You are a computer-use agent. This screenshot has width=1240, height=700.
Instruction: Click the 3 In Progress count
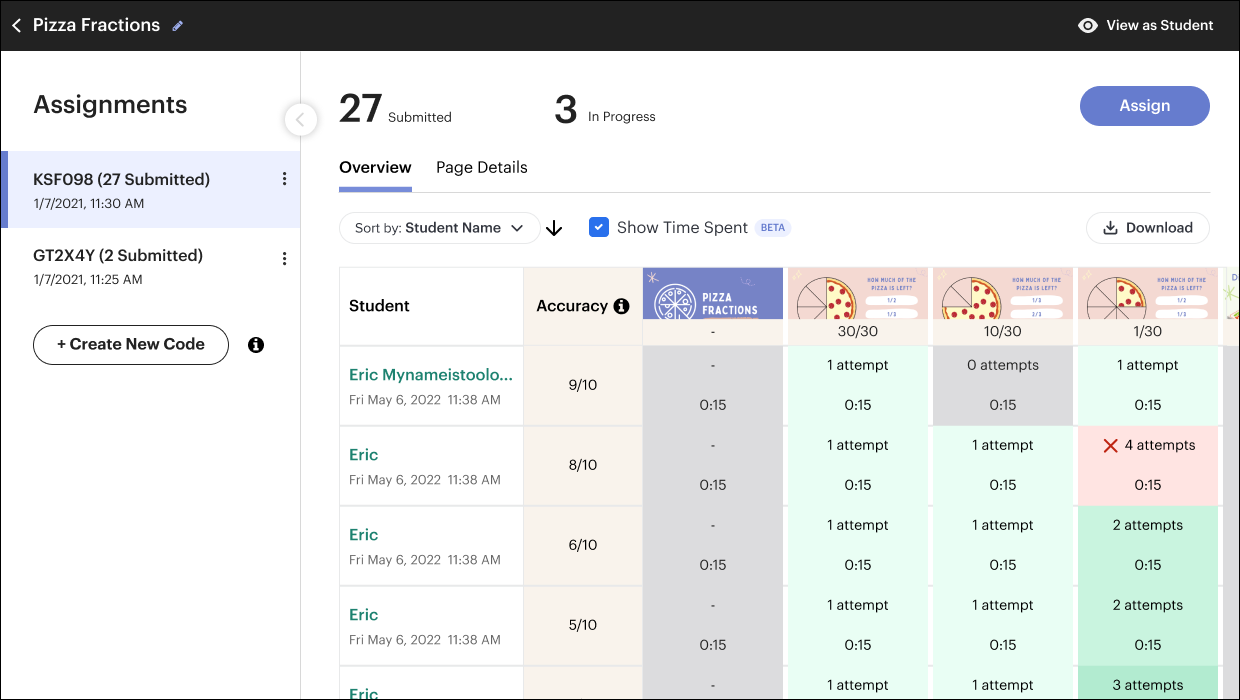pos(605,109)
